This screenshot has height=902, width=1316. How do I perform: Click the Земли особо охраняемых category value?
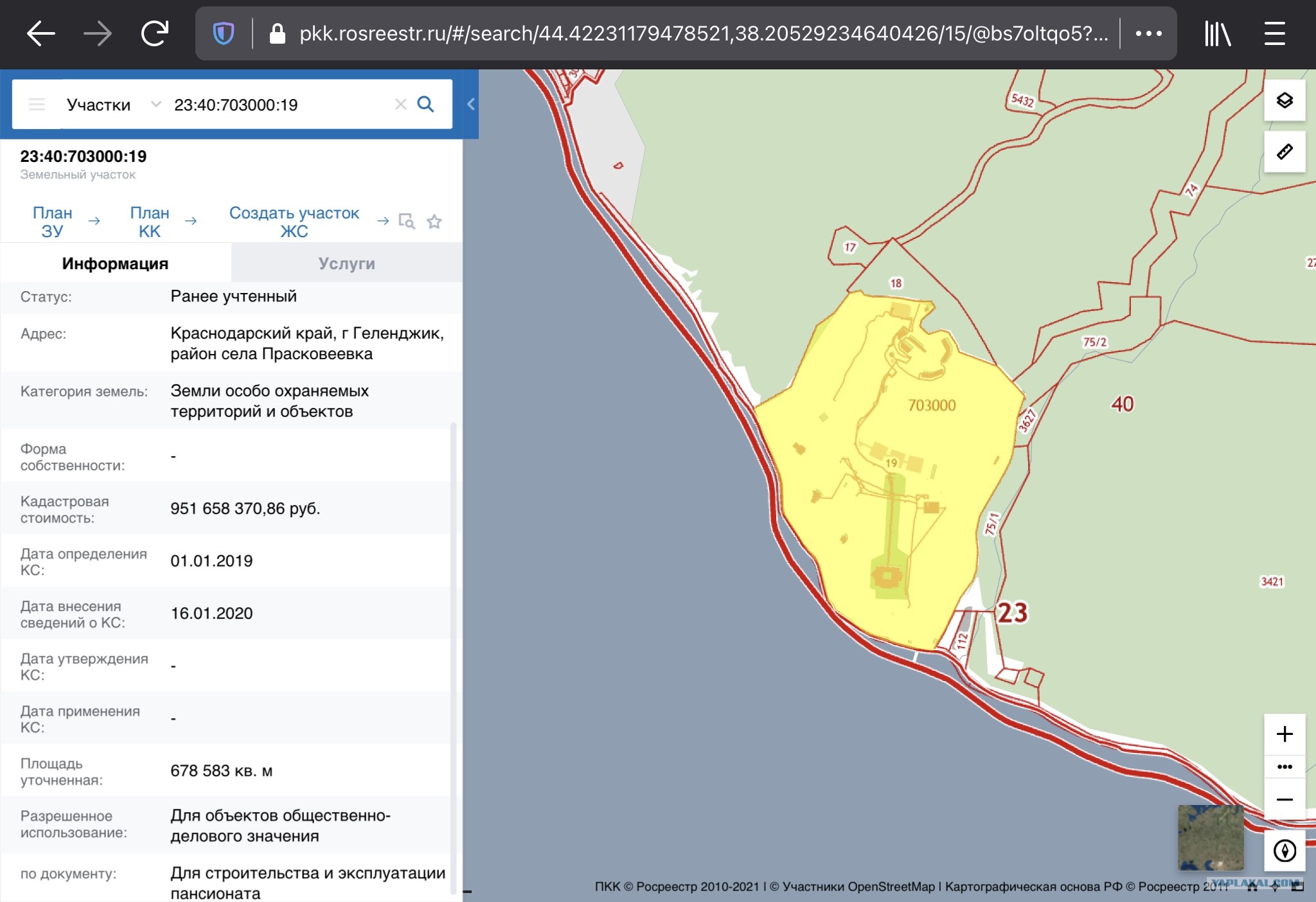pos(269,401)
